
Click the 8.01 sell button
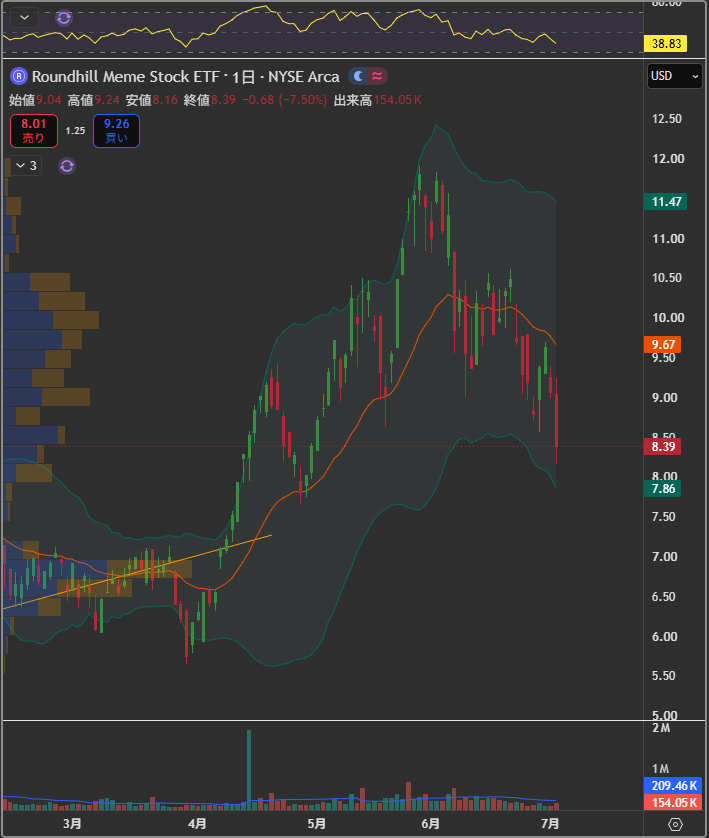pyautogui.click(x=34, y=131)
